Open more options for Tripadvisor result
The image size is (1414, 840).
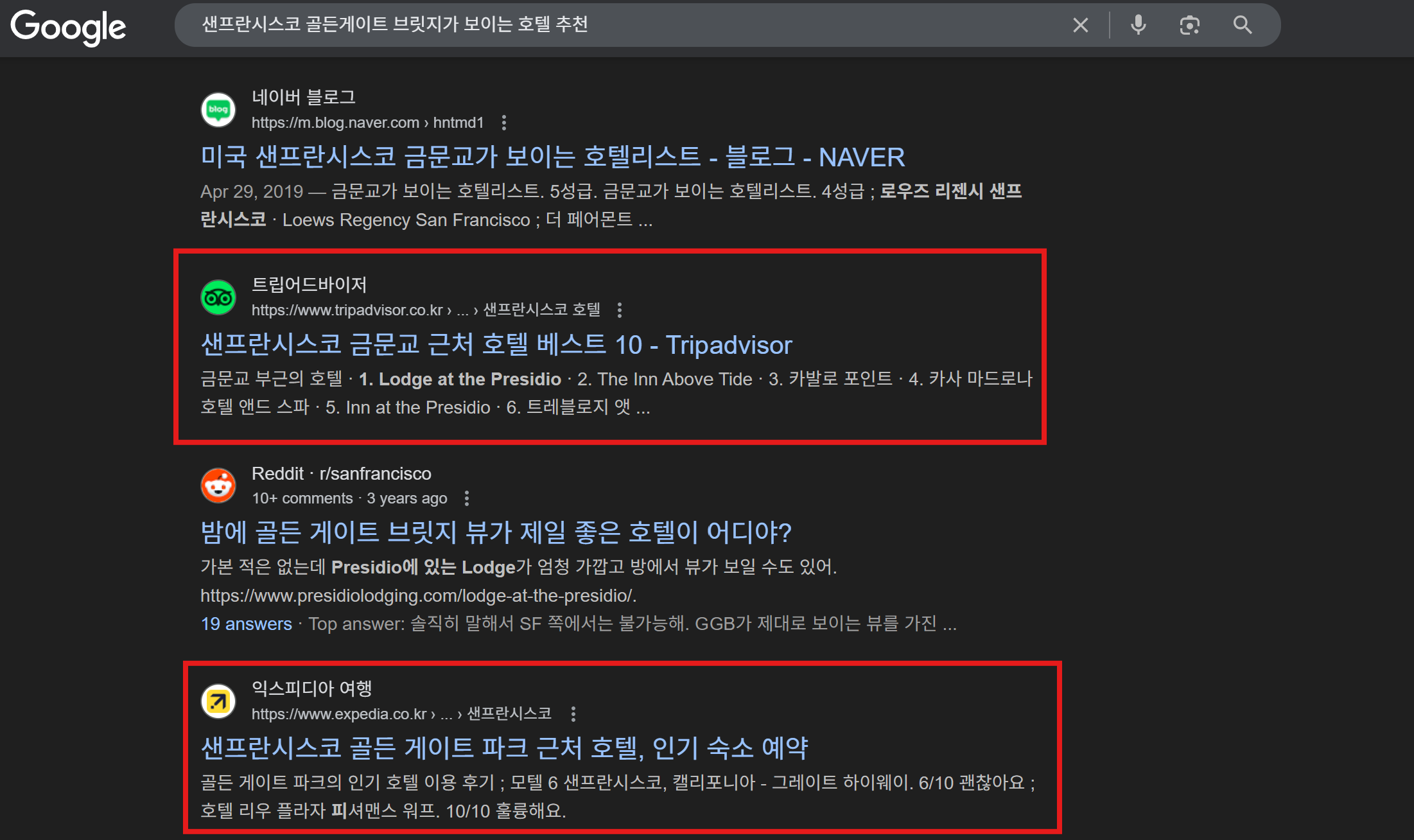620,310
